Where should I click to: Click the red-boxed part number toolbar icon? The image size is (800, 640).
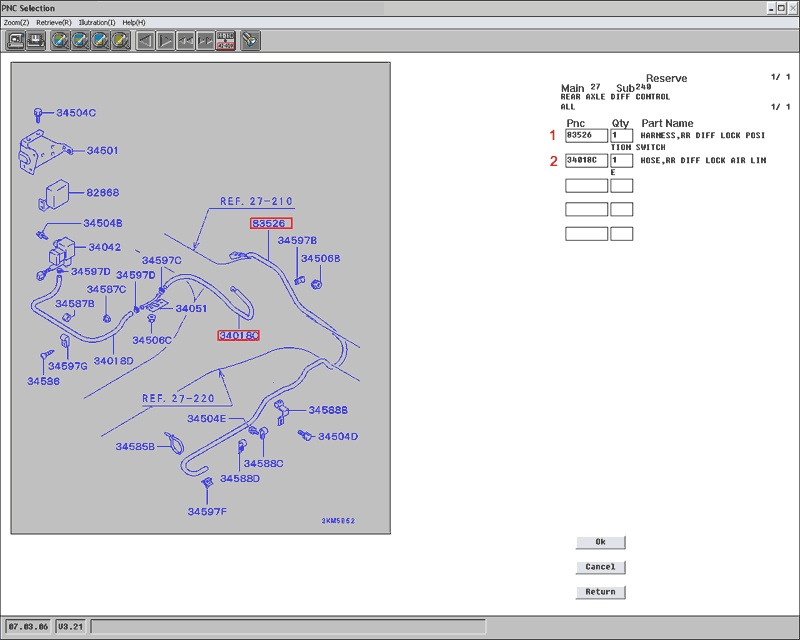tap(226, 41)
